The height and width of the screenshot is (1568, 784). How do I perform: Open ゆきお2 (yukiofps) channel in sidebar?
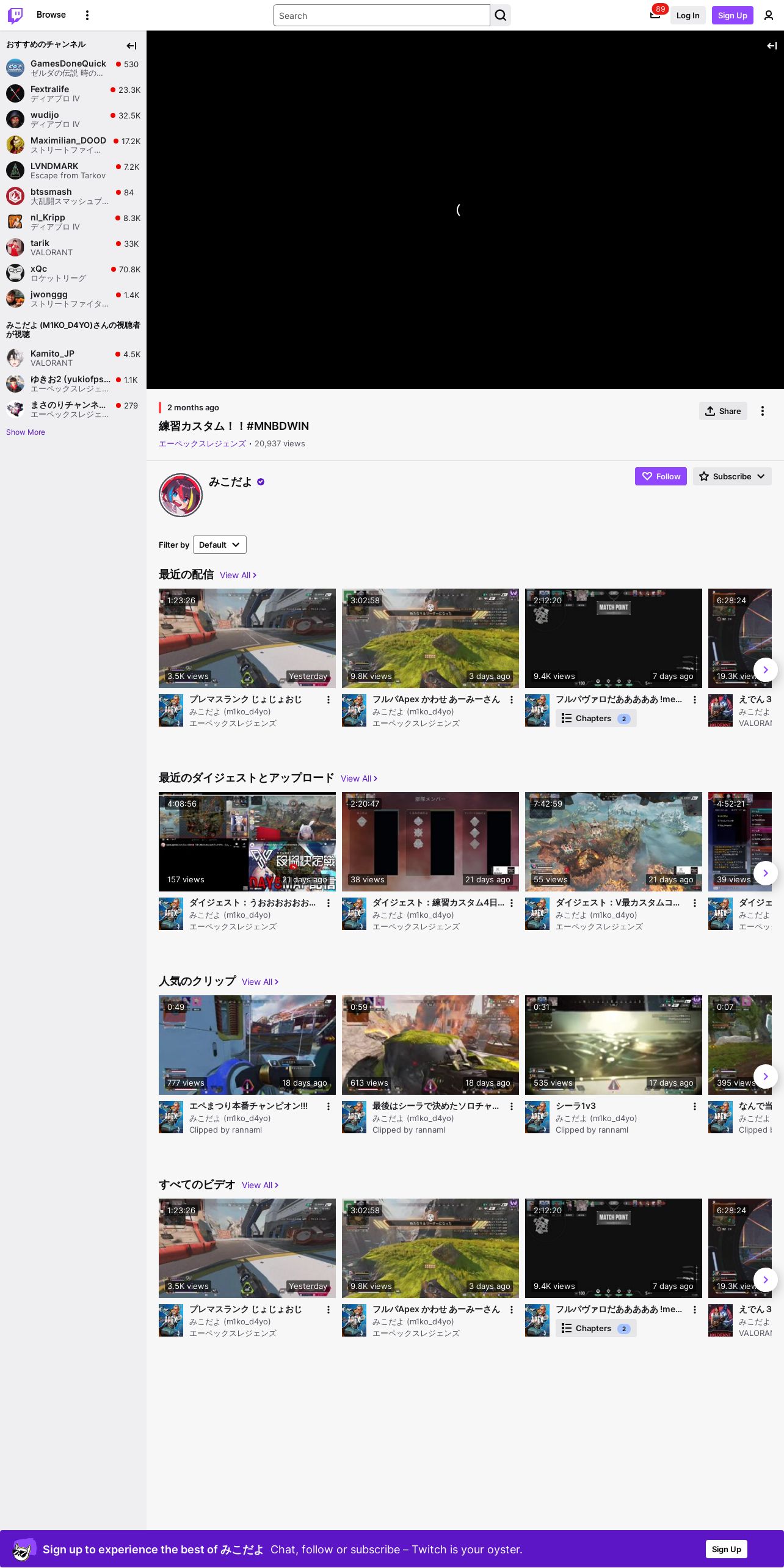click(x=73, y=383)
